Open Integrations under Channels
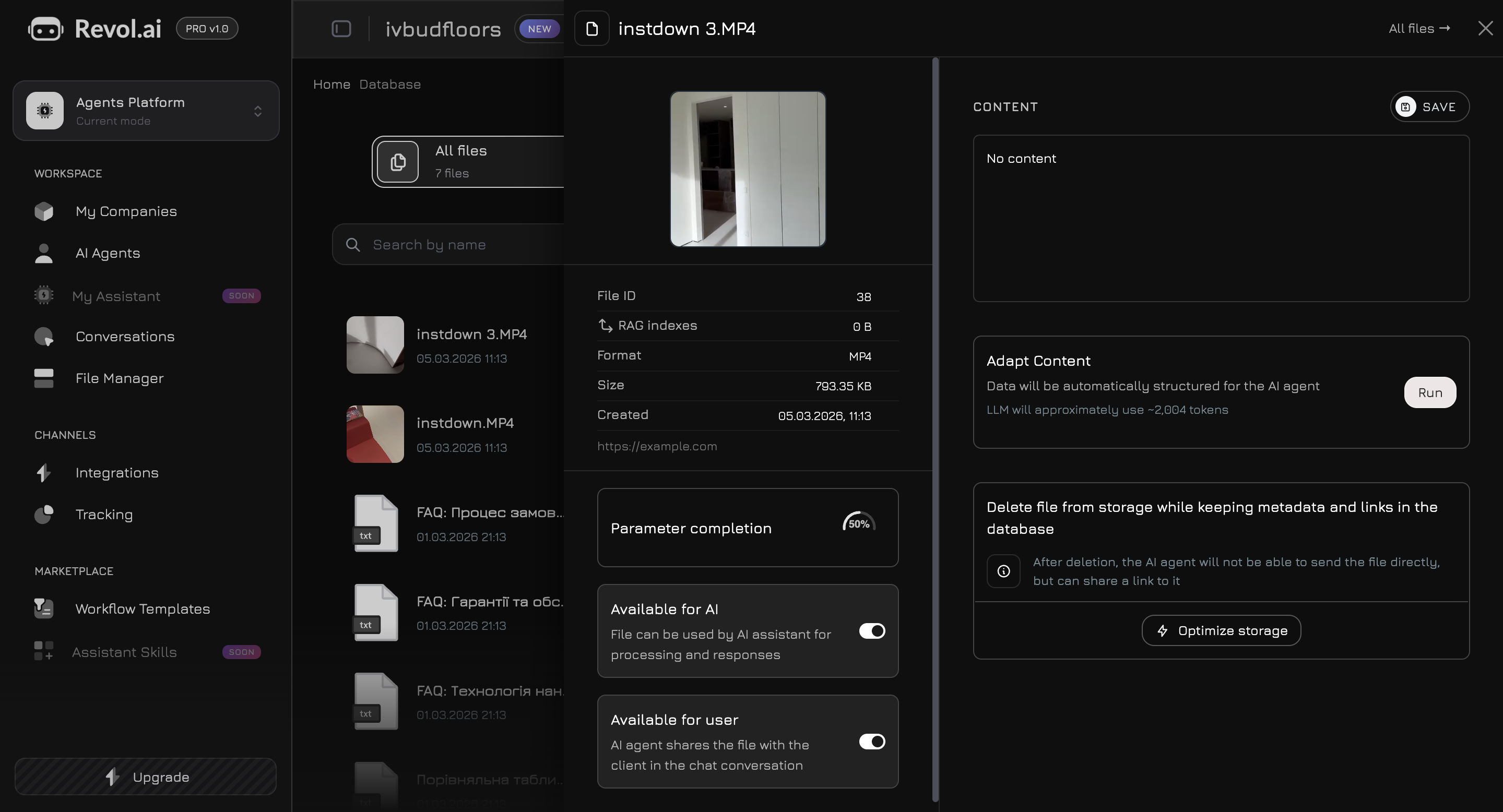 (x=117, y=472)
